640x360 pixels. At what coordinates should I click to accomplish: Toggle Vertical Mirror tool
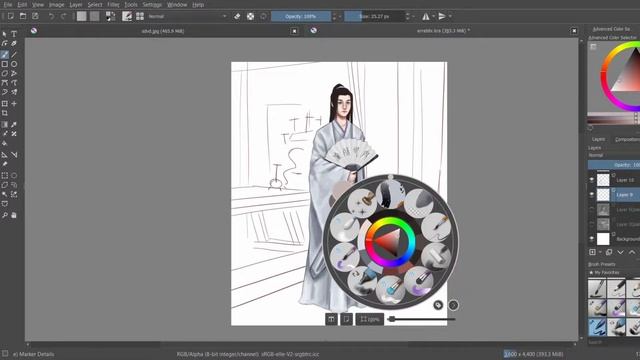(442, 16)
